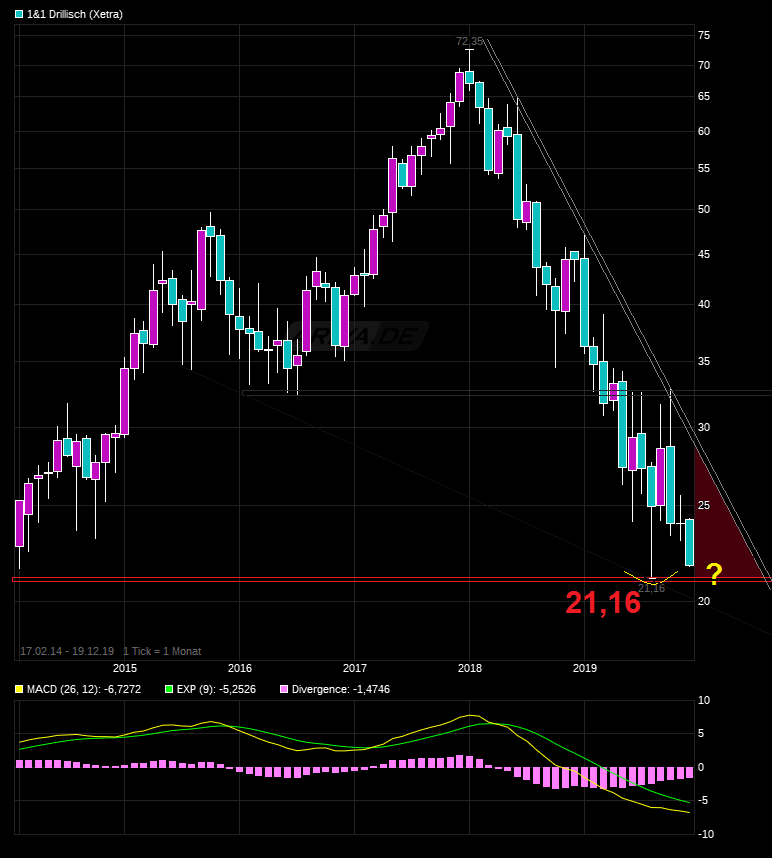This screenshot has height=858, width=772.
Task: Click the 70 price axis label
Action: 704,66
